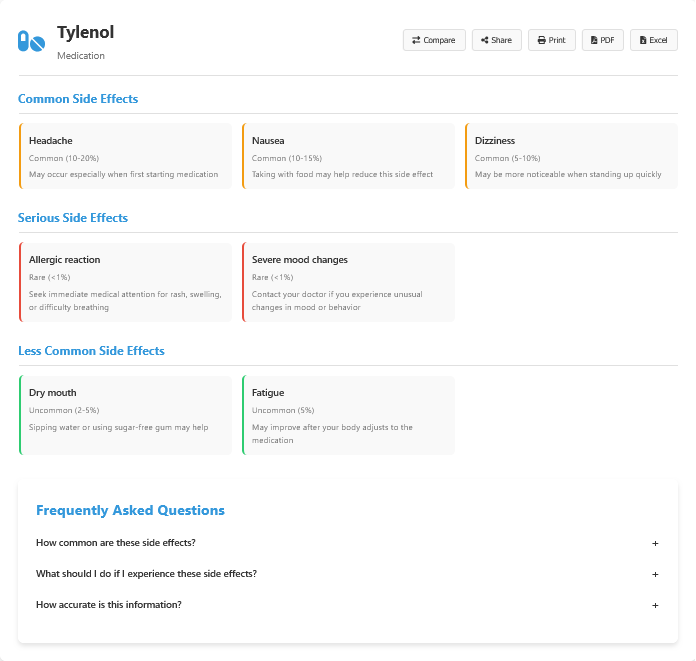Click the Serious Side Effects heading

tap(73, 218)
